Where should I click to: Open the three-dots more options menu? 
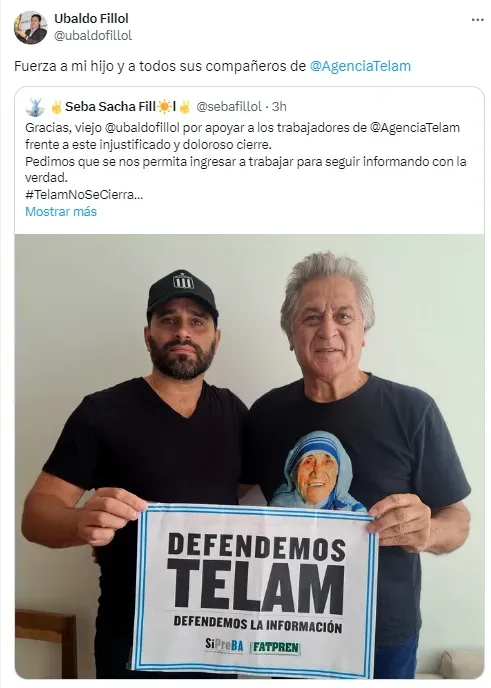(477, 20)
